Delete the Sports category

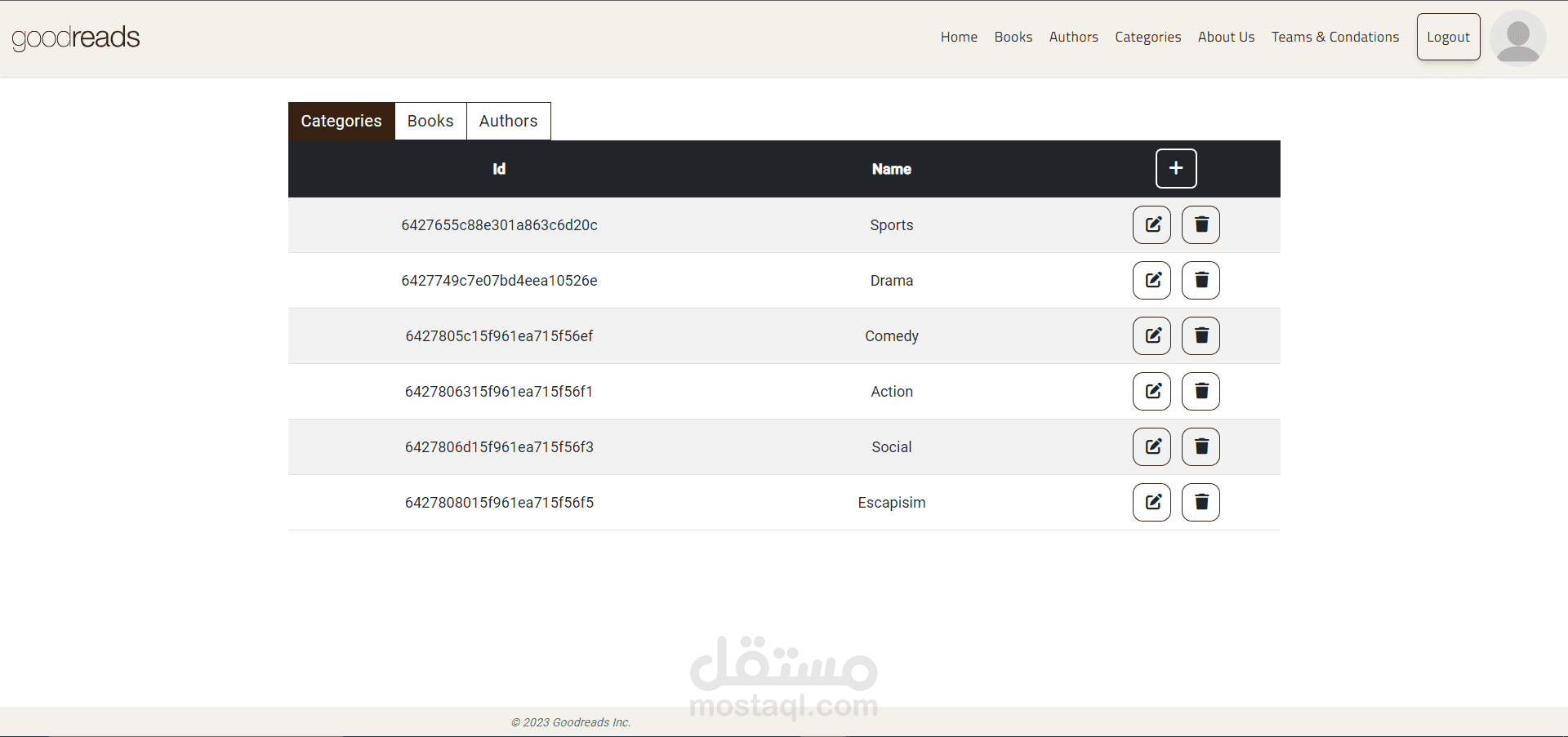[x=1200, y=224]
